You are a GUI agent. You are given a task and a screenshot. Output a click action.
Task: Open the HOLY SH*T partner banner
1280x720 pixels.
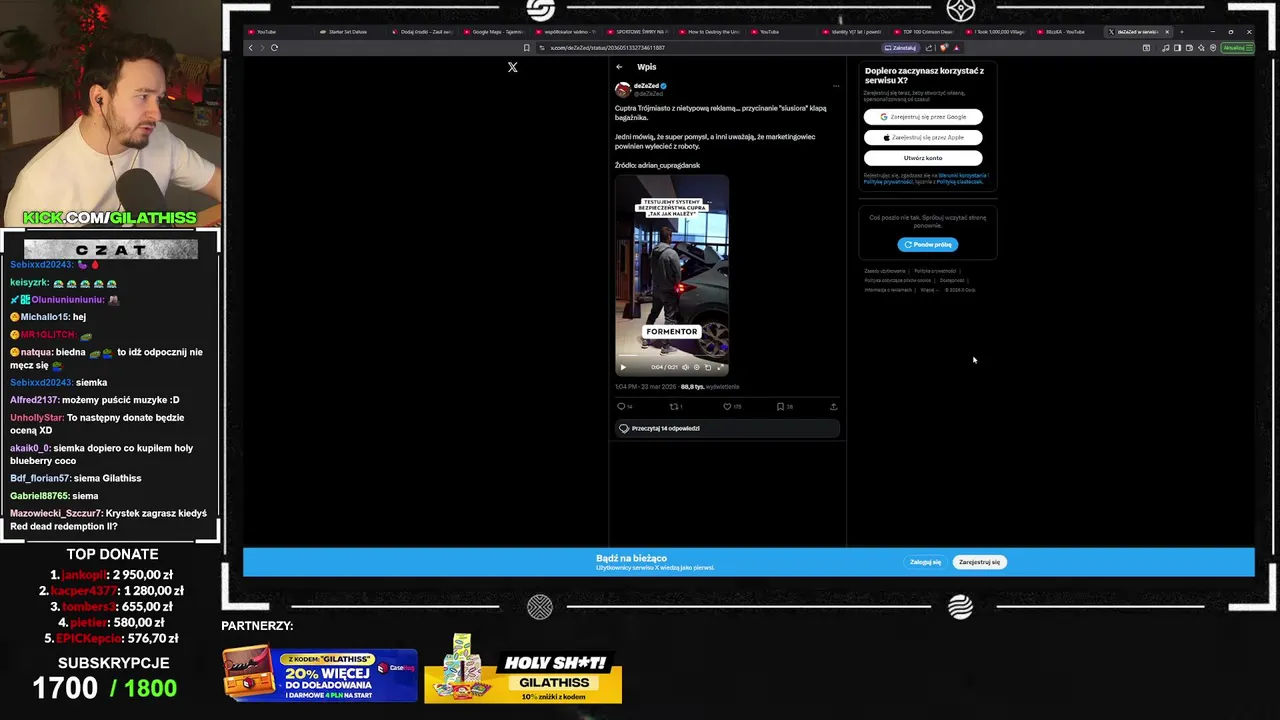pos(523,670)
